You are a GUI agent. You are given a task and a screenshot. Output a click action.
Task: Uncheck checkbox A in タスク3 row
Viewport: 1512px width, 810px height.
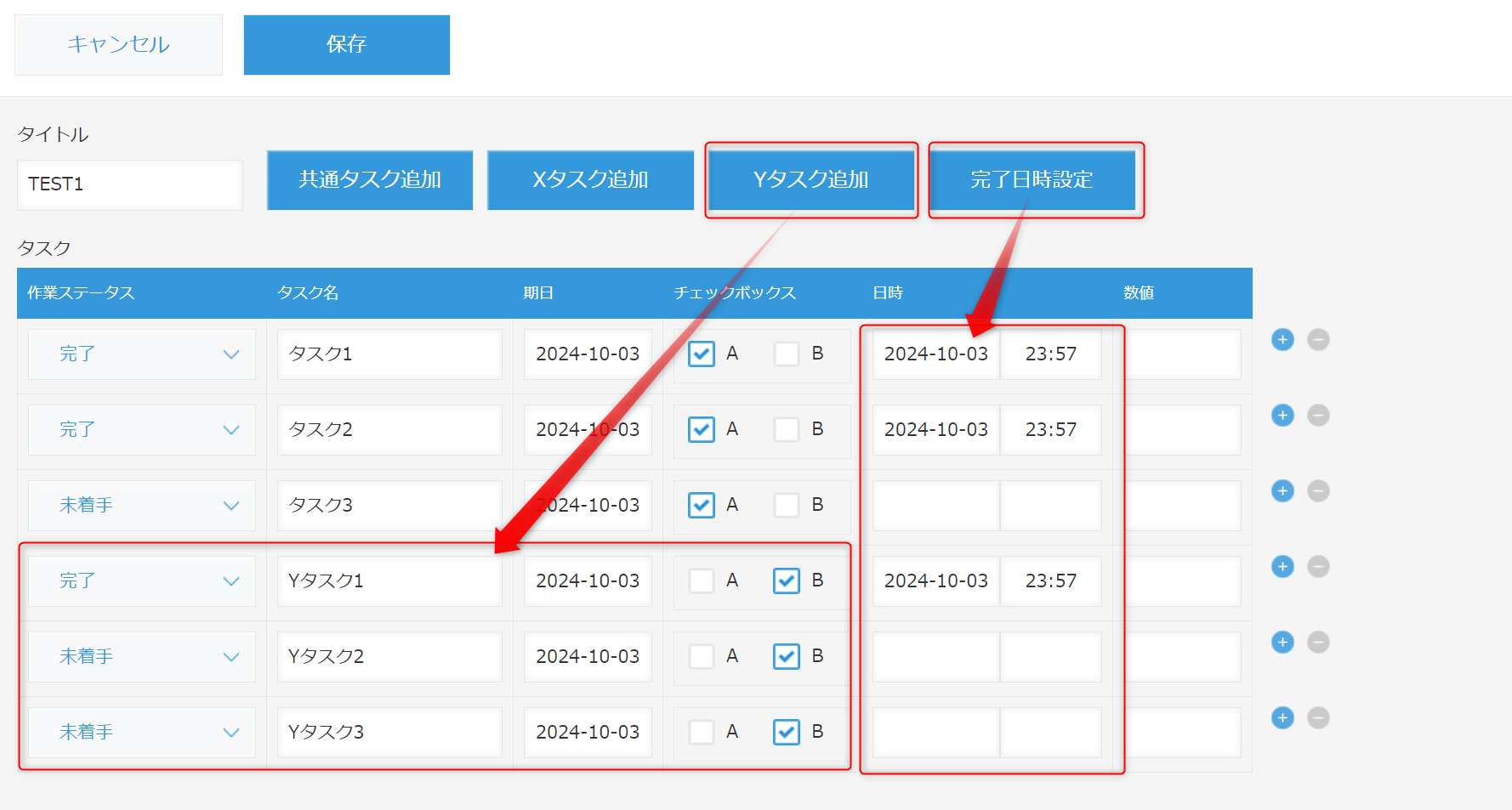click(702, 505)
